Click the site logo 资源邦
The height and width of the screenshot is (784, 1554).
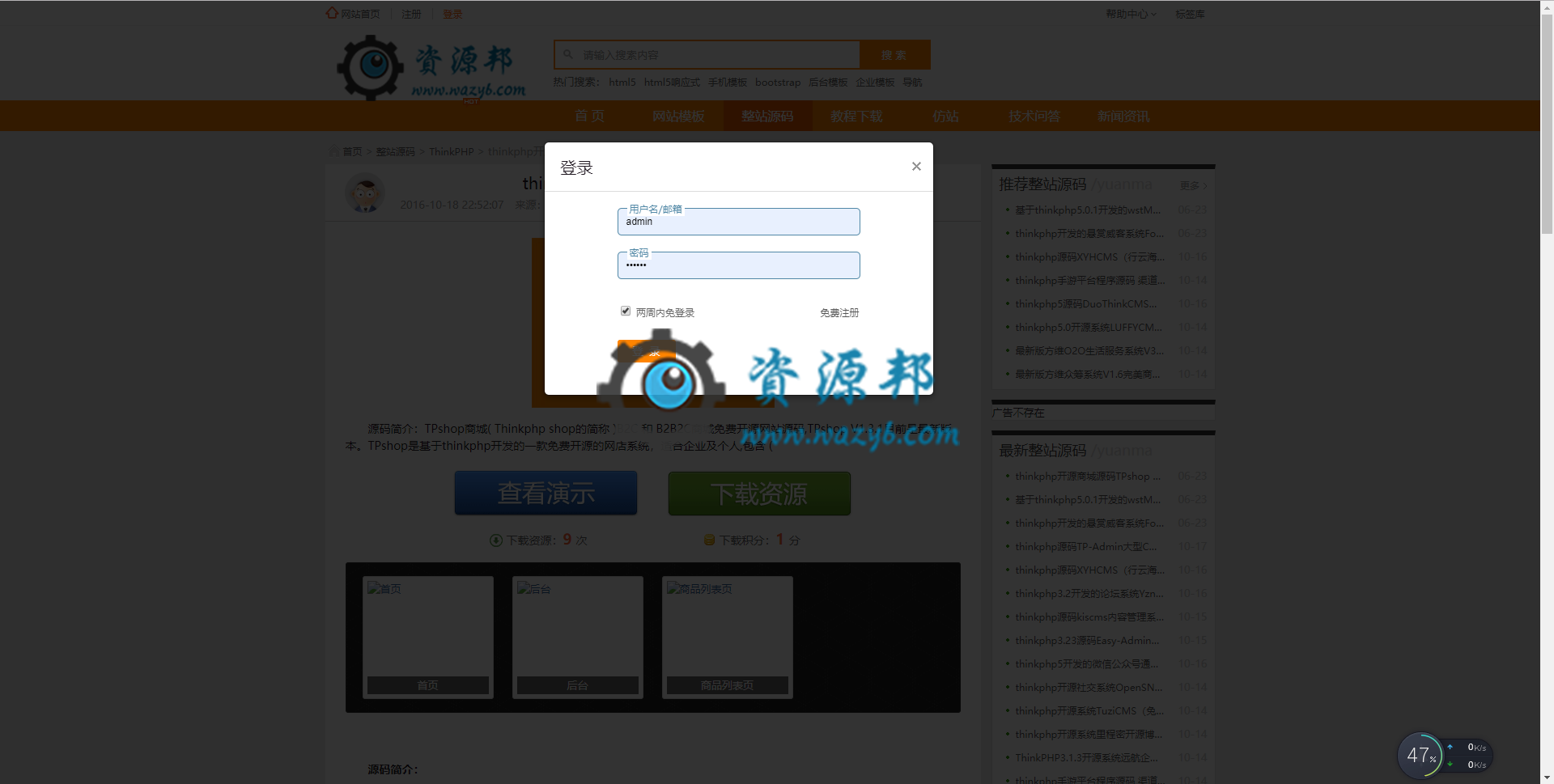pyautogui.click(x=431, y=68)
